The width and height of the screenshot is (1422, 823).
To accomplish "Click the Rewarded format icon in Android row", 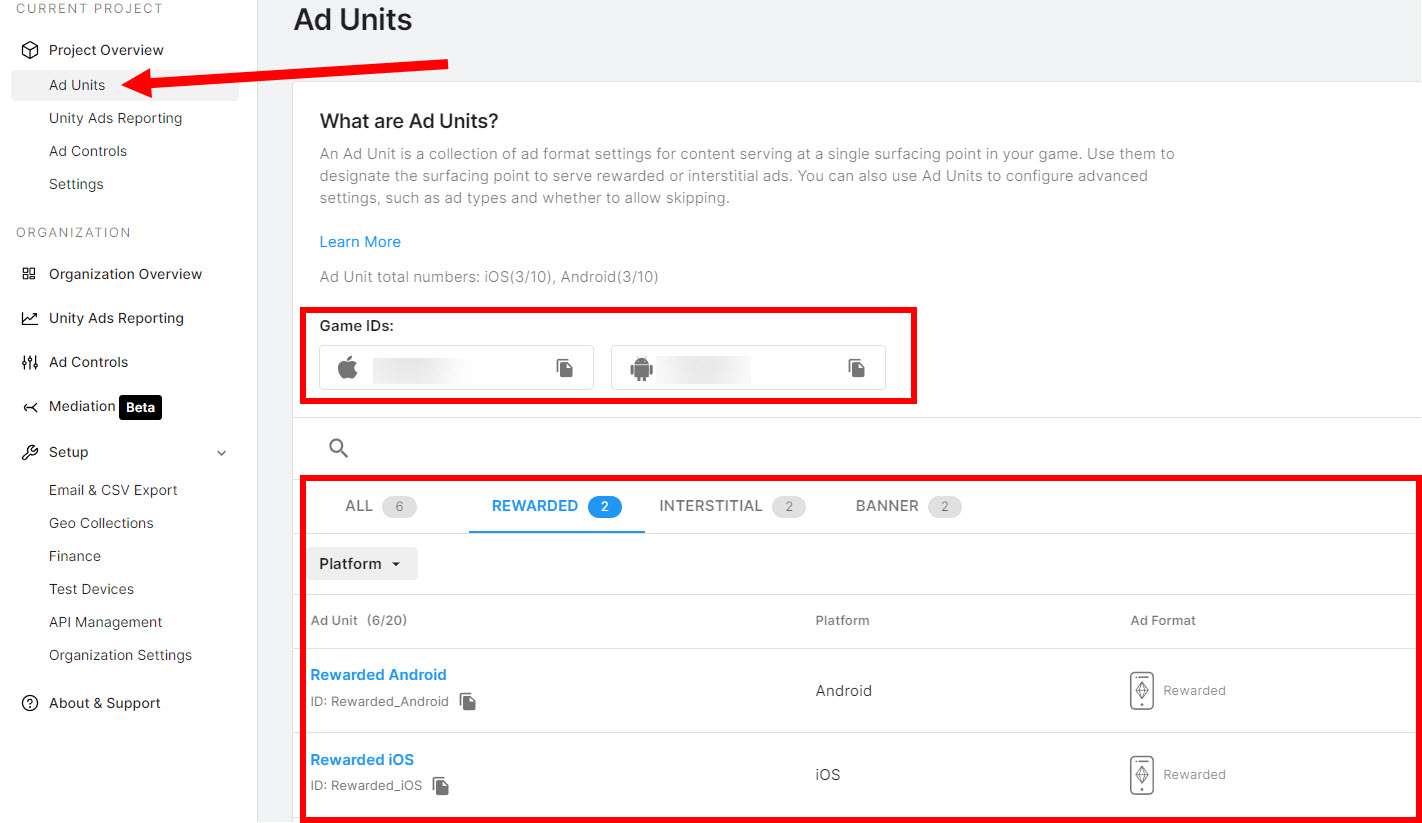I will 1141,691.
